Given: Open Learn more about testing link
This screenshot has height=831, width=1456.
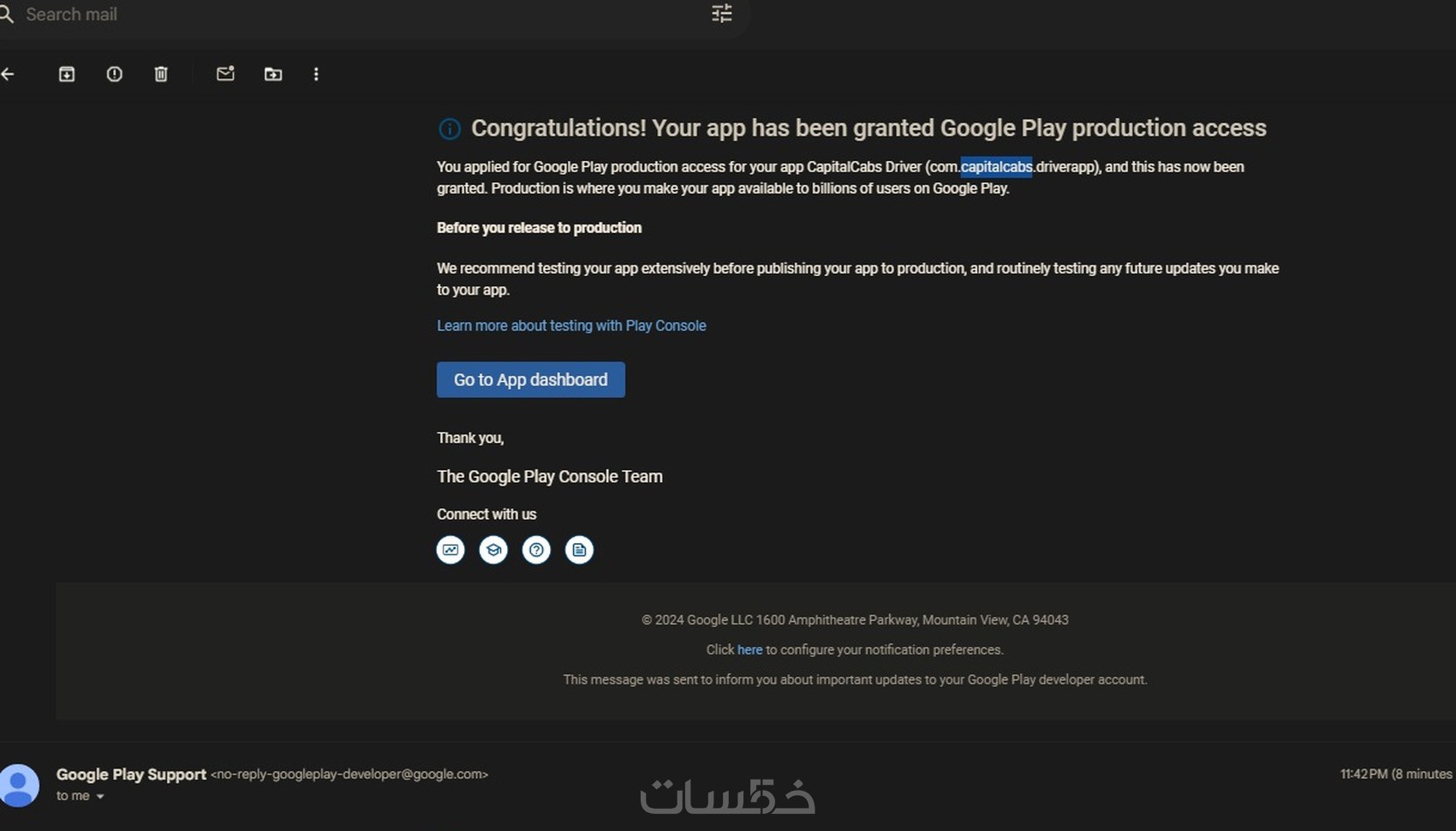Looking at the screenshot, I should [571, 326].
